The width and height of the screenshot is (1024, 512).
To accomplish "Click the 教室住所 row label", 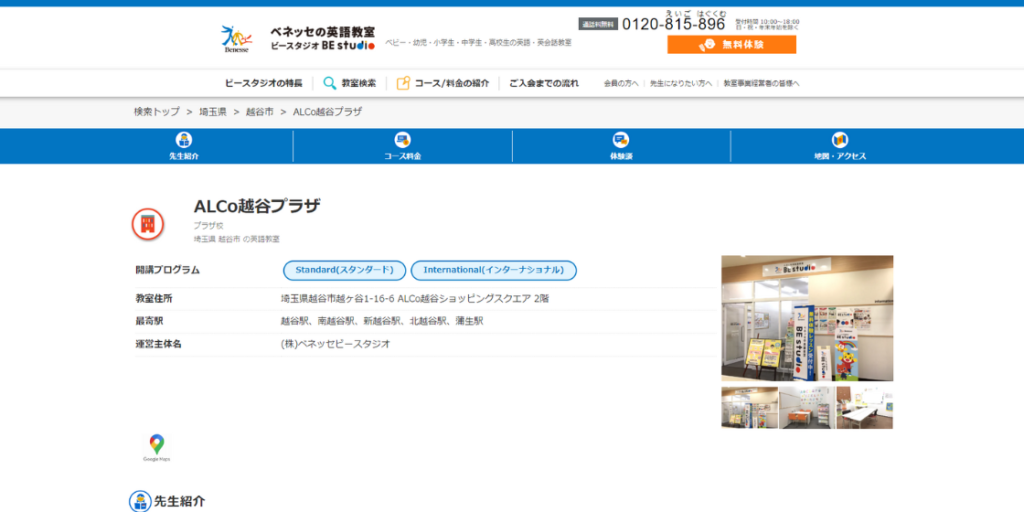I will coord(154,298).
